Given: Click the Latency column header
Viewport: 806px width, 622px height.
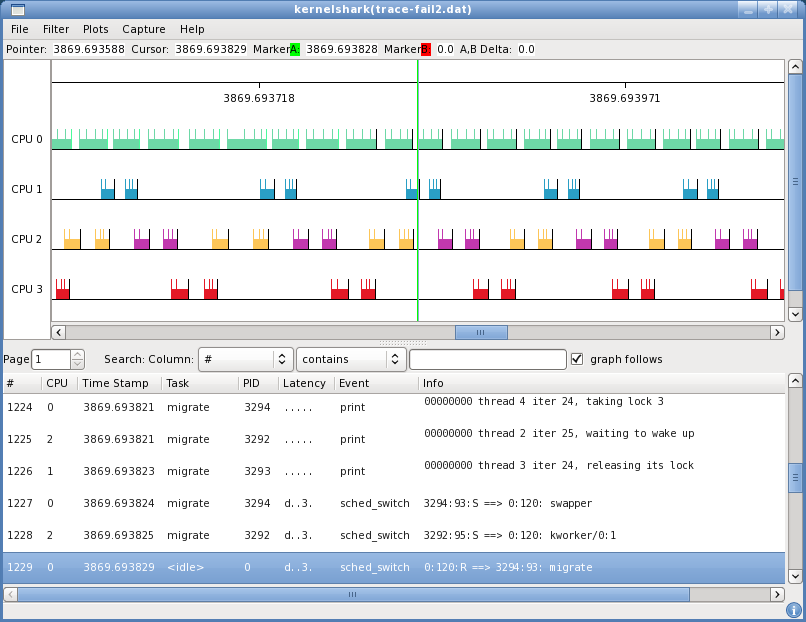Looking at the screenshot, I should point(304,383).
